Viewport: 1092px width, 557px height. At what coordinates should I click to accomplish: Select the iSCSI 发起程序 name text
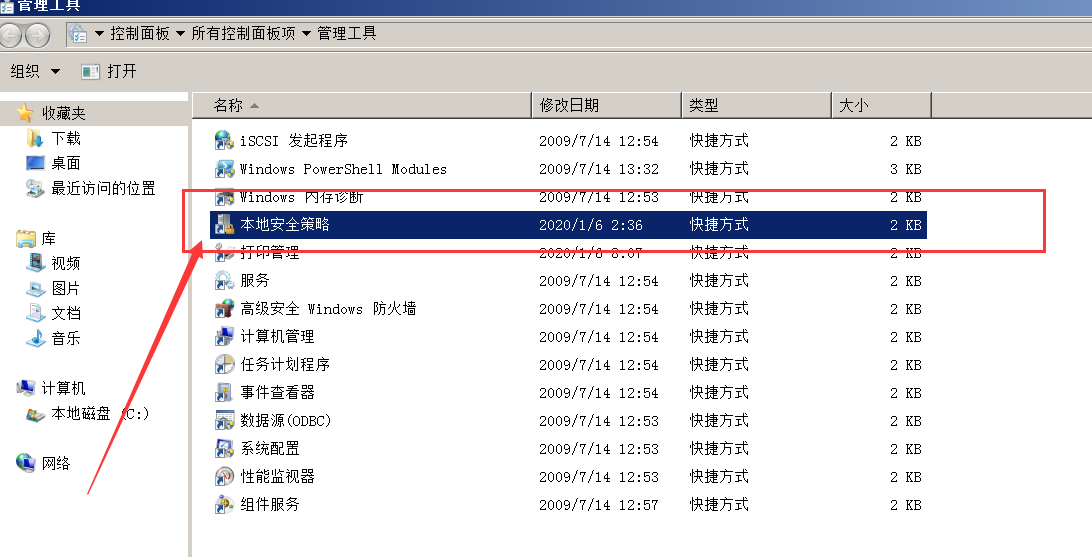(294, 141)
